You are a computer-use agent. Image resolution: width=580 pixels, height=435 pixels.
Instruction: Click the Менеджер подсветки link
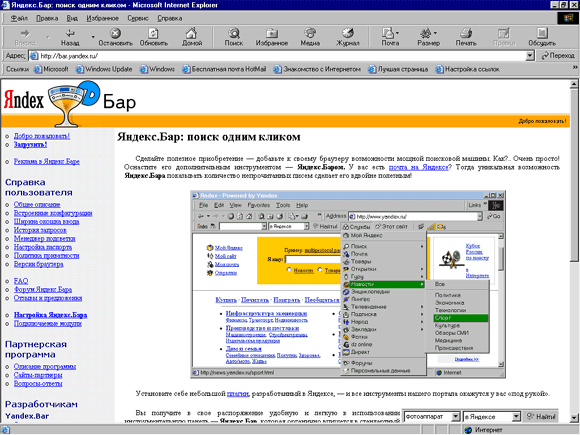[x=44, y=239]
